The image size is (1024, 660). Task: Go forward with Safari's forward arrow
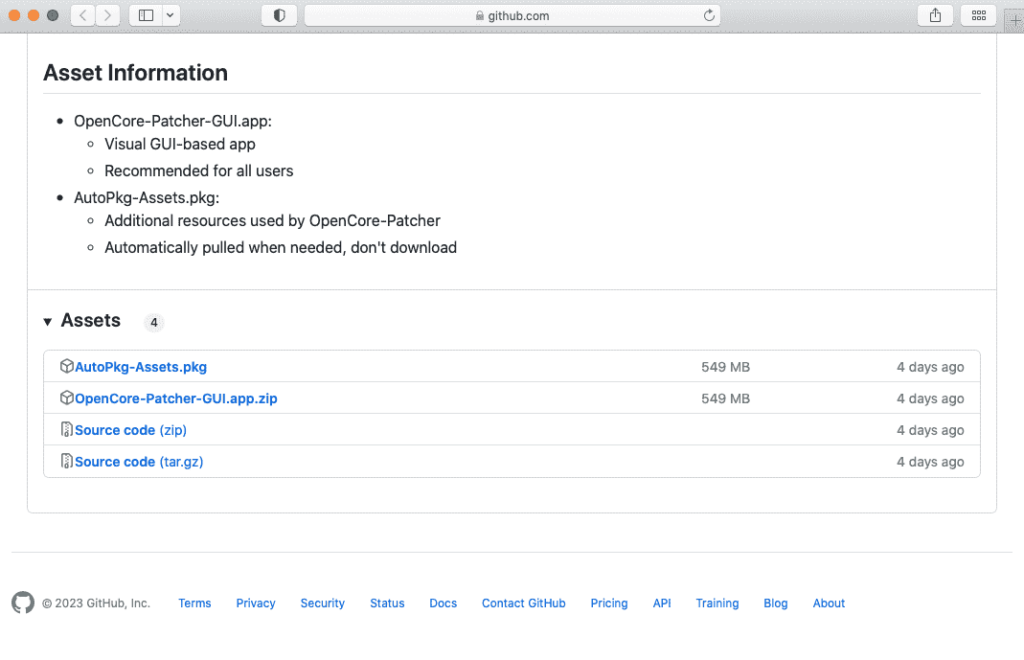click(108, 15)
